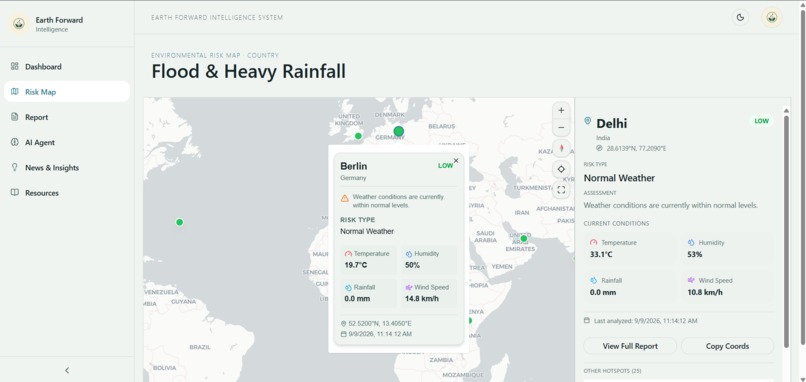Click the Delhi title in side panel
Image resolution: width=806 pixels, height=382 pixels.
click(x=612, y=123)
